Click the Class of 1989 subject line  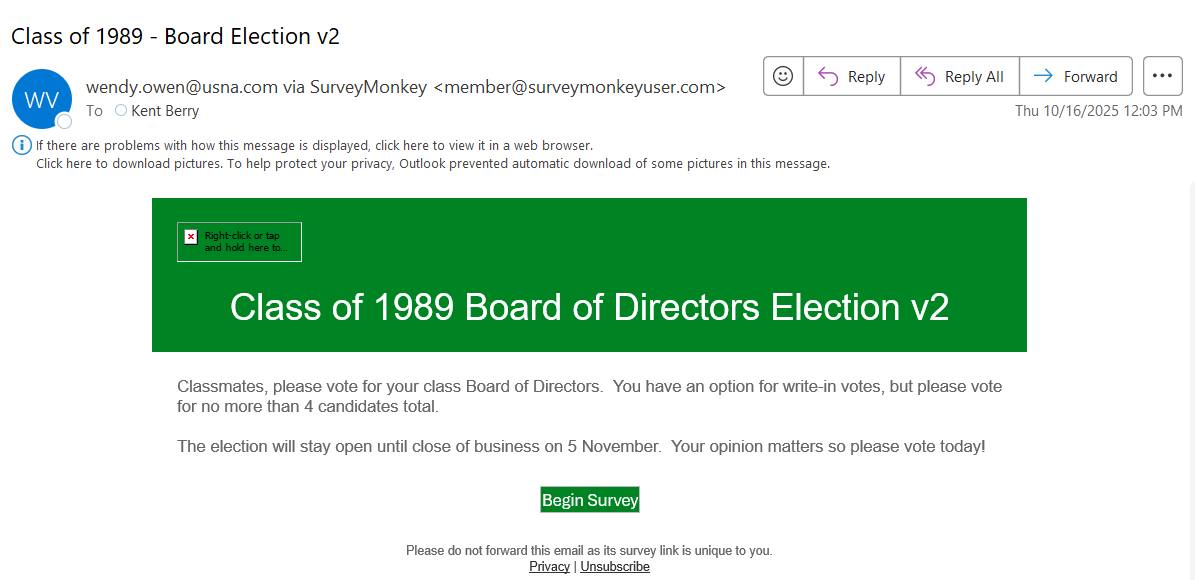coord(175,37)
